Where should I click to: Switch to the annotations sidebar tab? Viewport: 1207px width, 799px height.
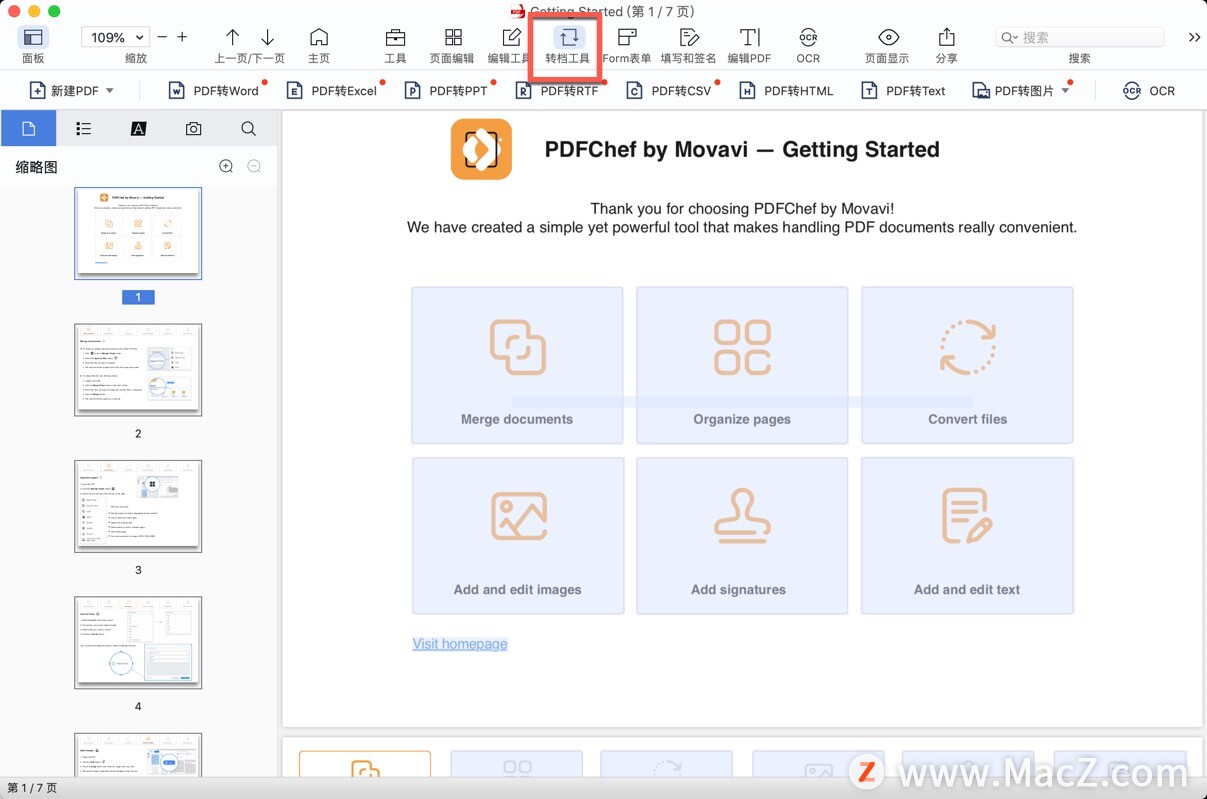pos(139,129)
